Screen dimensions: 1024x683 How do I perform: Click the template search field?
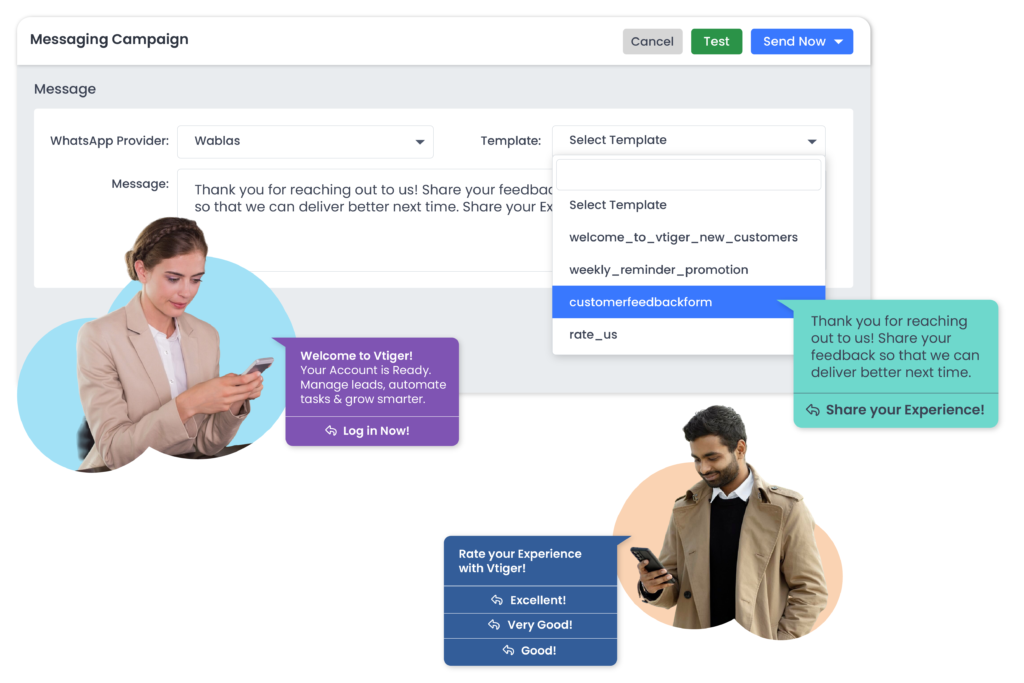tap(688, 175)
